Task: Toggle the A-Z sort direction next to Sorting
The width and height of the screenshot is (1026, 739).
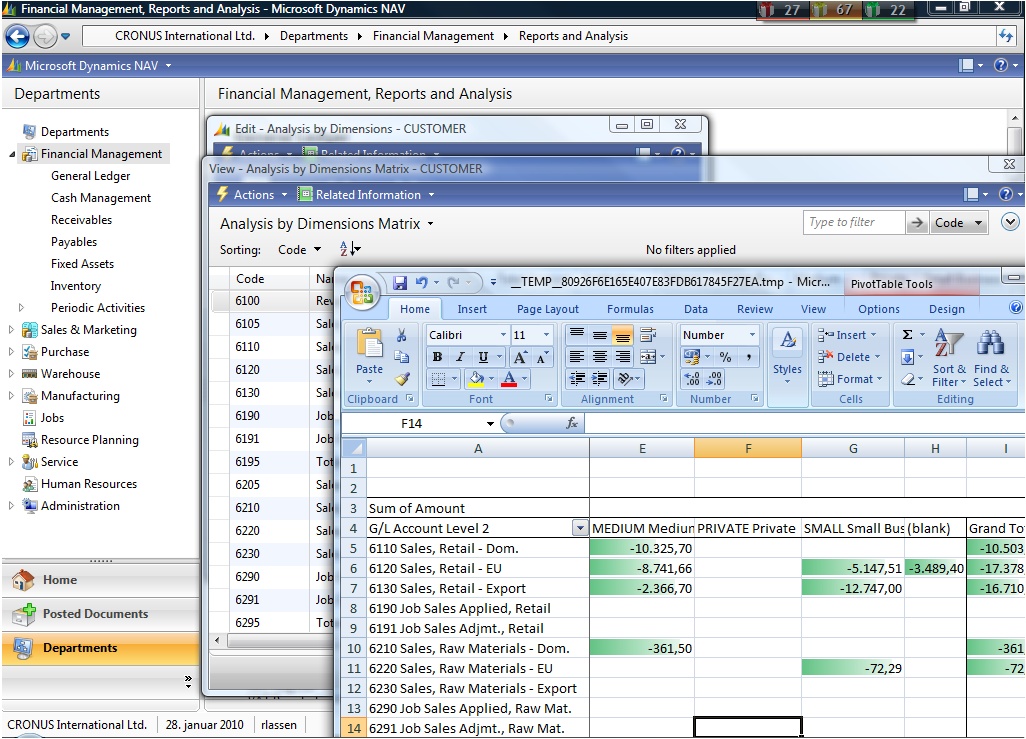Action: pyautogui.click(x=350, y=249)
